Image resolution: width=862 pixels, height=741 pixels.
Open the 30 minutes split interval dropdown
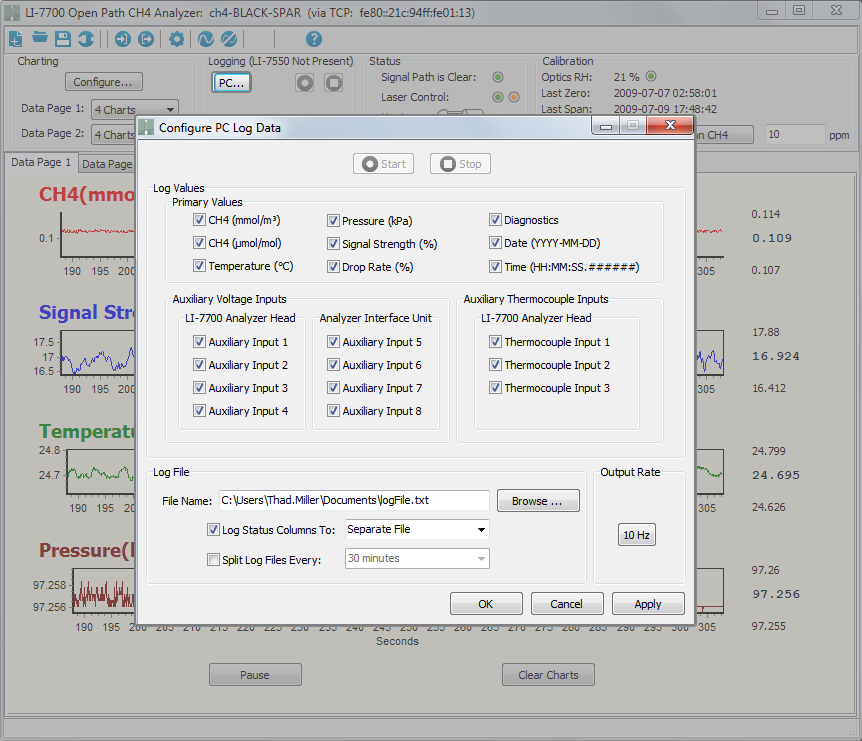click(x=417, y=558)
